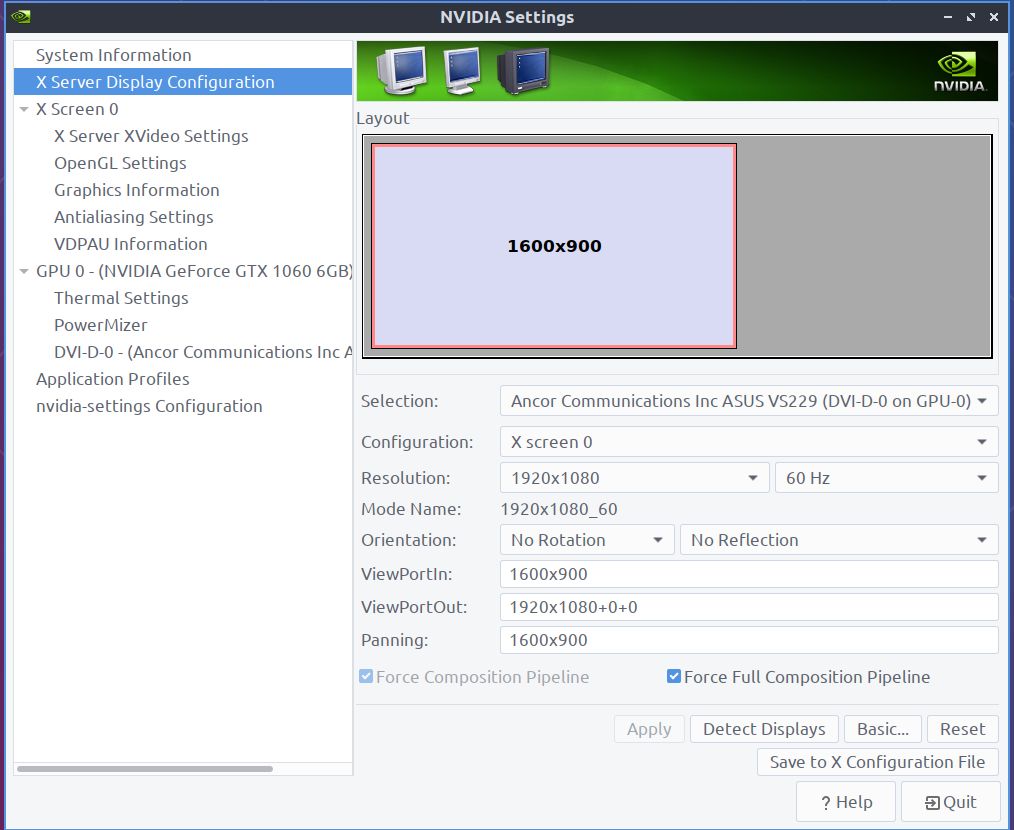
Task: Collapse the GPU 0 tree node
Action: pyautogui.click(x=24, y=271)
